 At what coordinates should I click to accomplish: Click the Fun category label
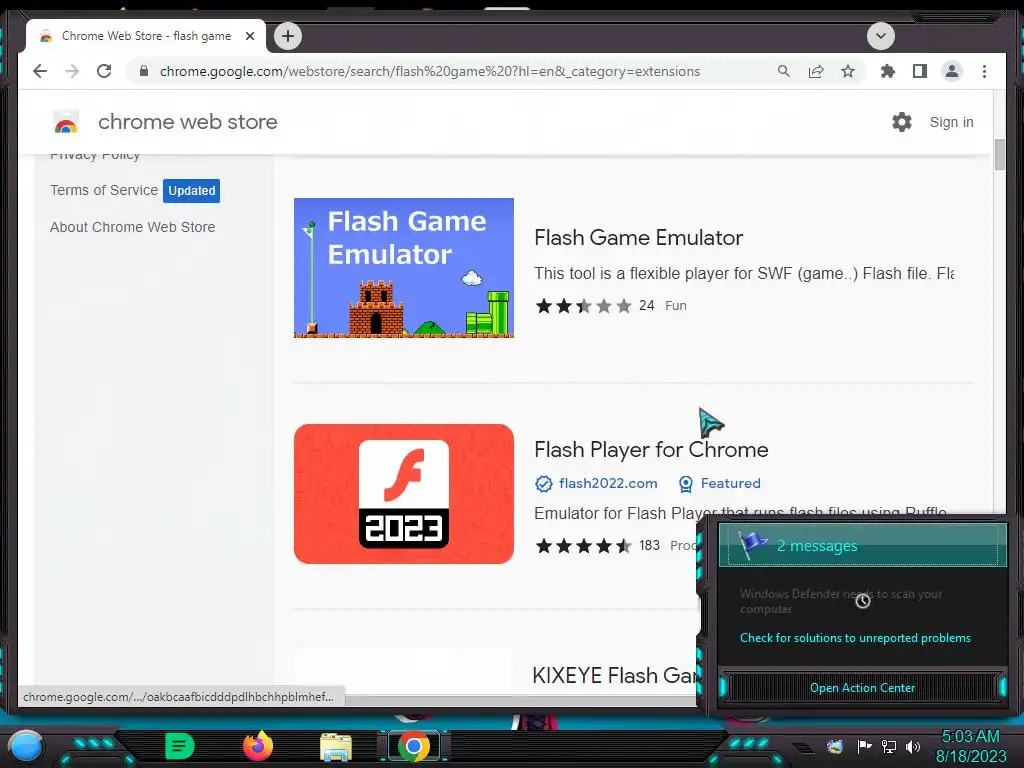675,306
